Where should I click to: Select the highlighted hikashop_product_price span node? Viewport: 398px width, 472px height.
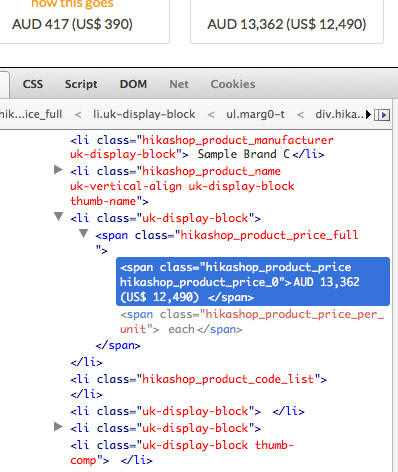coord(253,282)
